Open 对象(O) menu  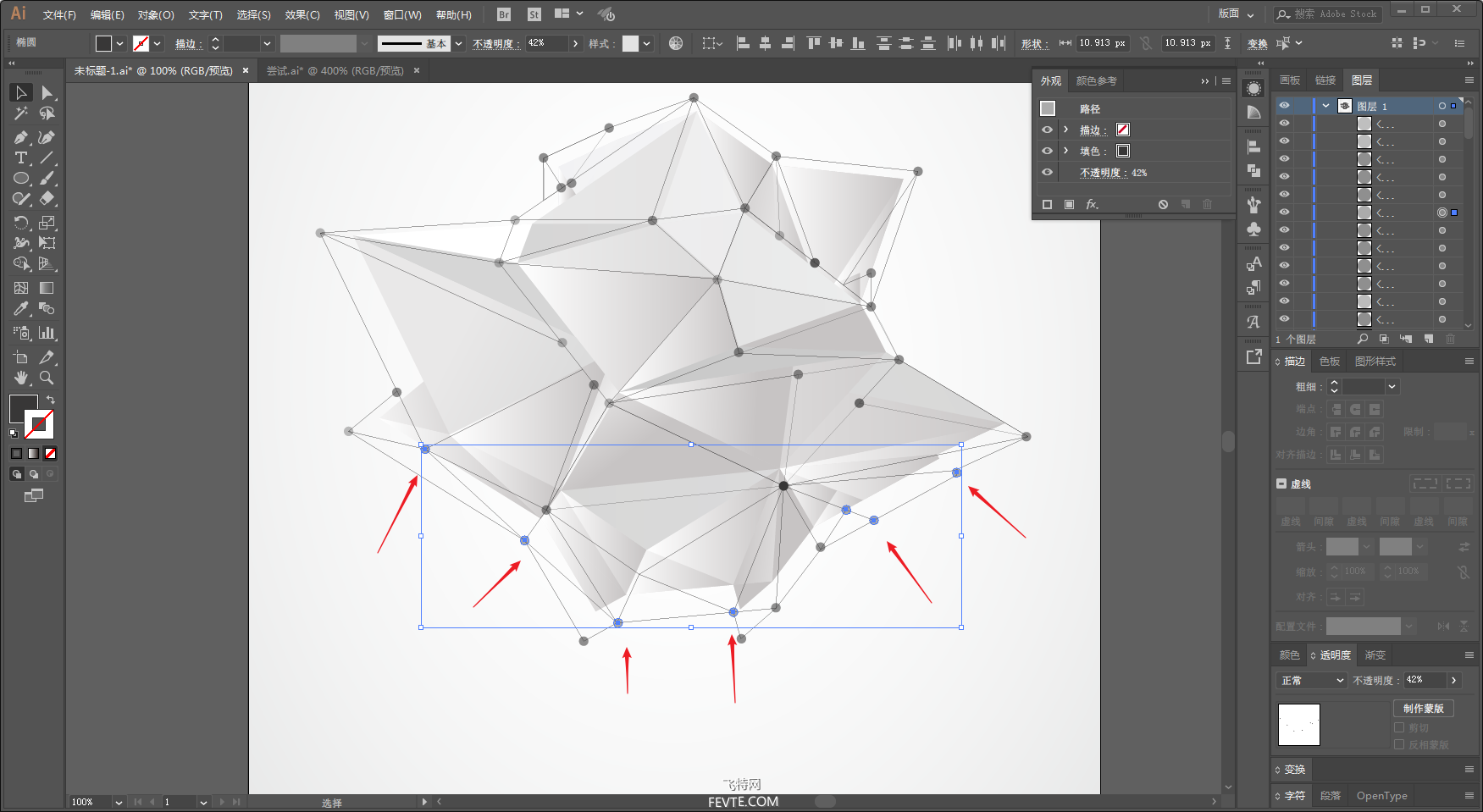[x=156, y=15]
